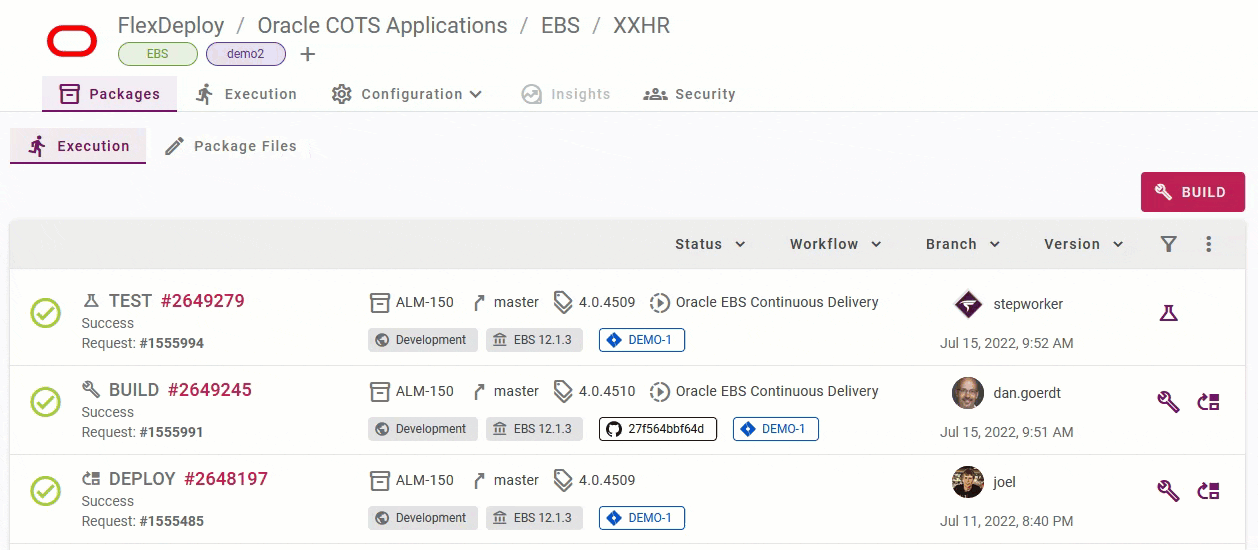
Task: Click success check icon for BUILD #2649245
Action: [46, 402]
